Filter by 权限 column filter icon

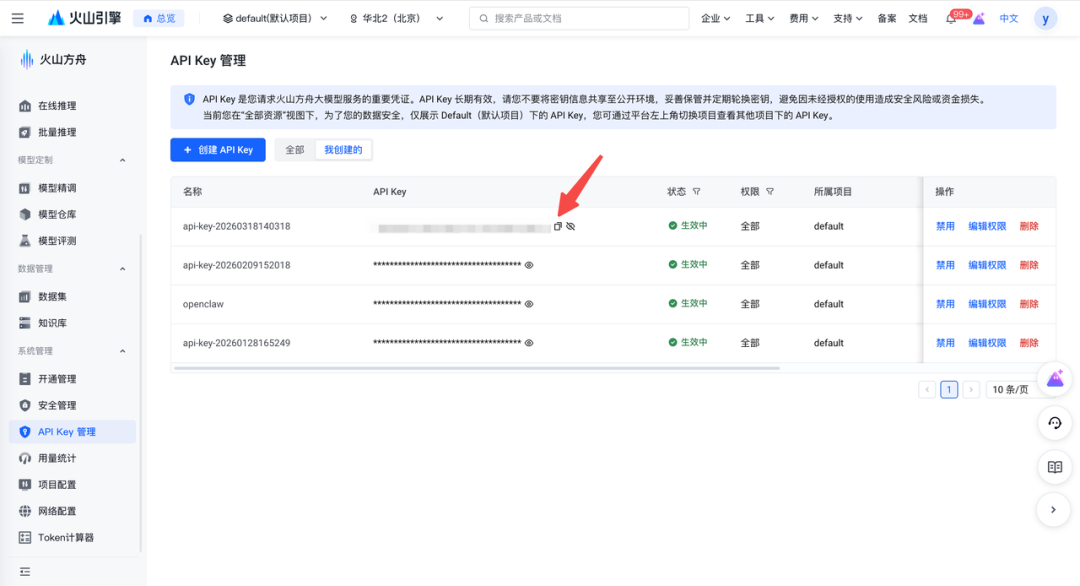coord(770,192)
